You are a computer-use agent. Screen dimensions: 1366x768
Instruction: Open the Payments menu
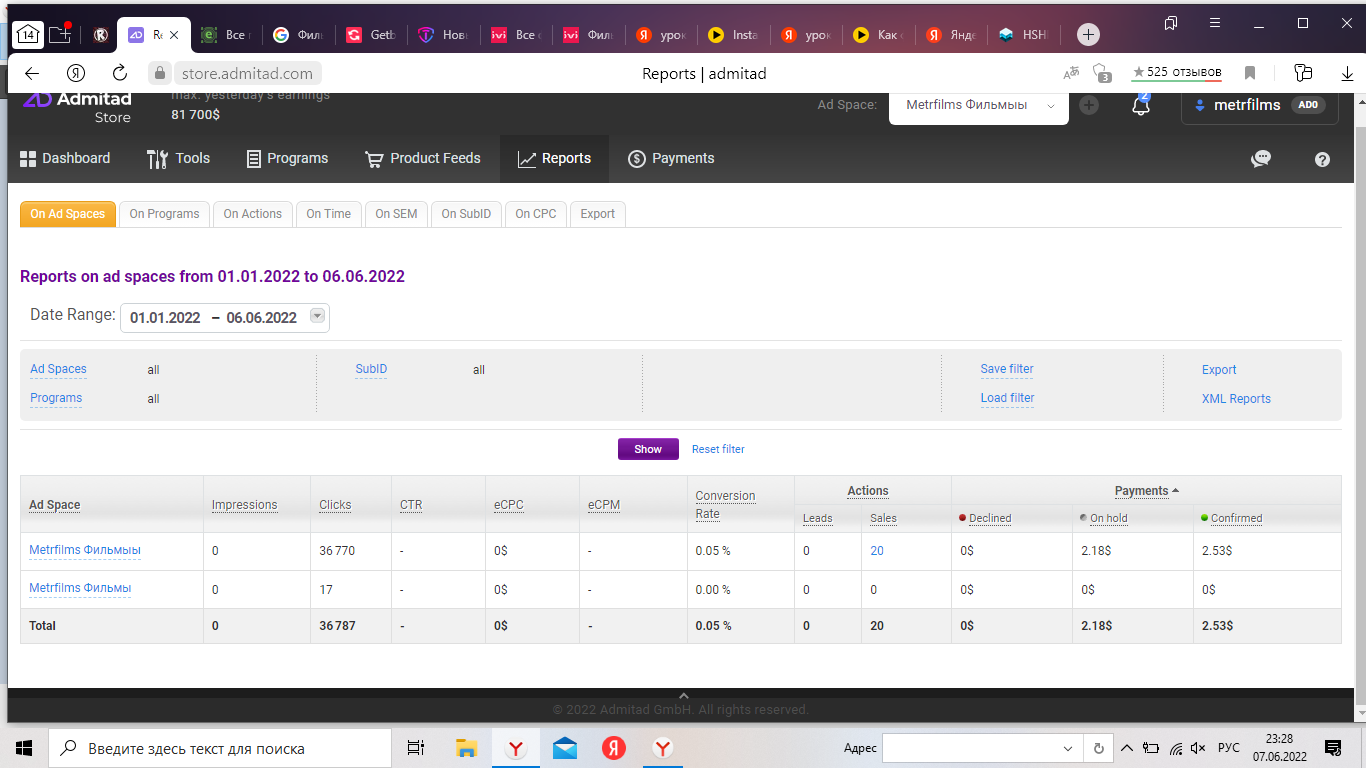point(671,158)
